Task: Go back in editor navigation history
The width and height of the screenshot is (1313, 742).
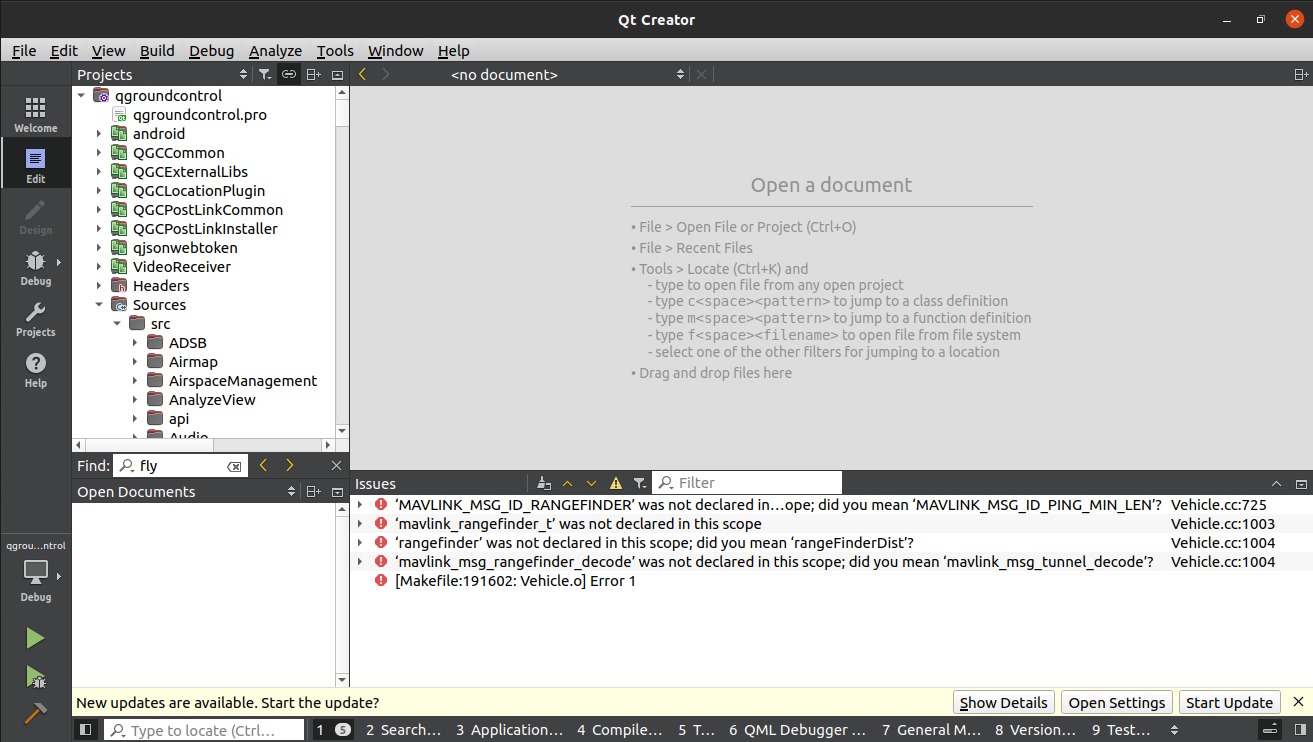Action: [362, 74]
